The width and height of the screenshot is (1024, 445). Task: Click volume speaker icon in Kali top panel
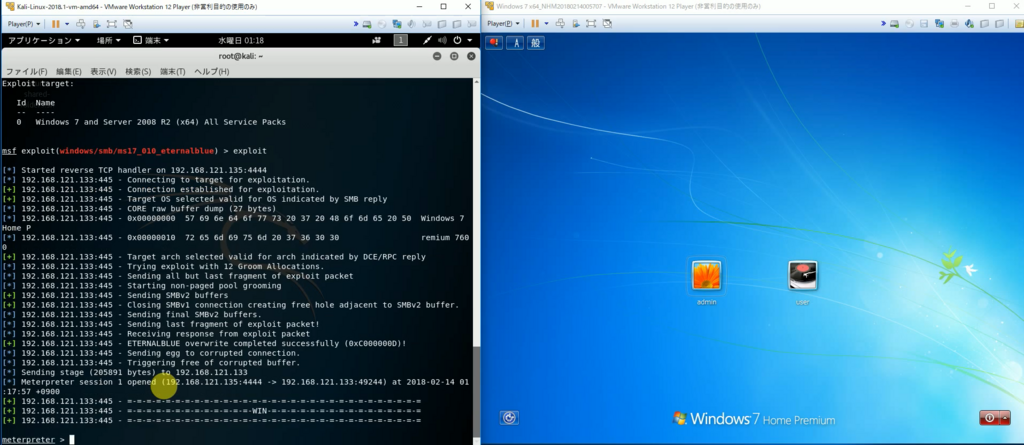(x=442, y=41)
